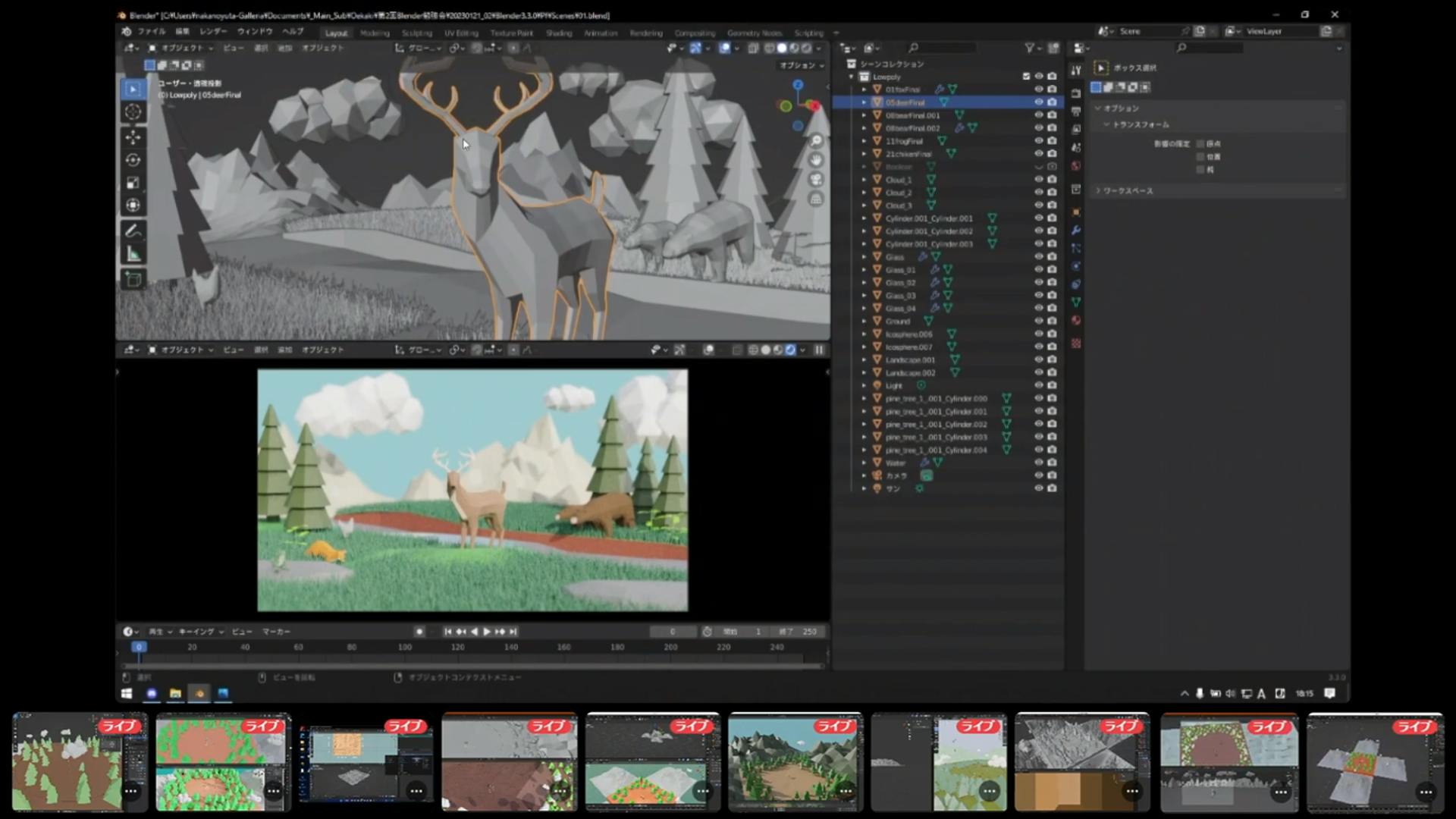Toggle eye visibility for Ground object

click(x=1039, y=322)
